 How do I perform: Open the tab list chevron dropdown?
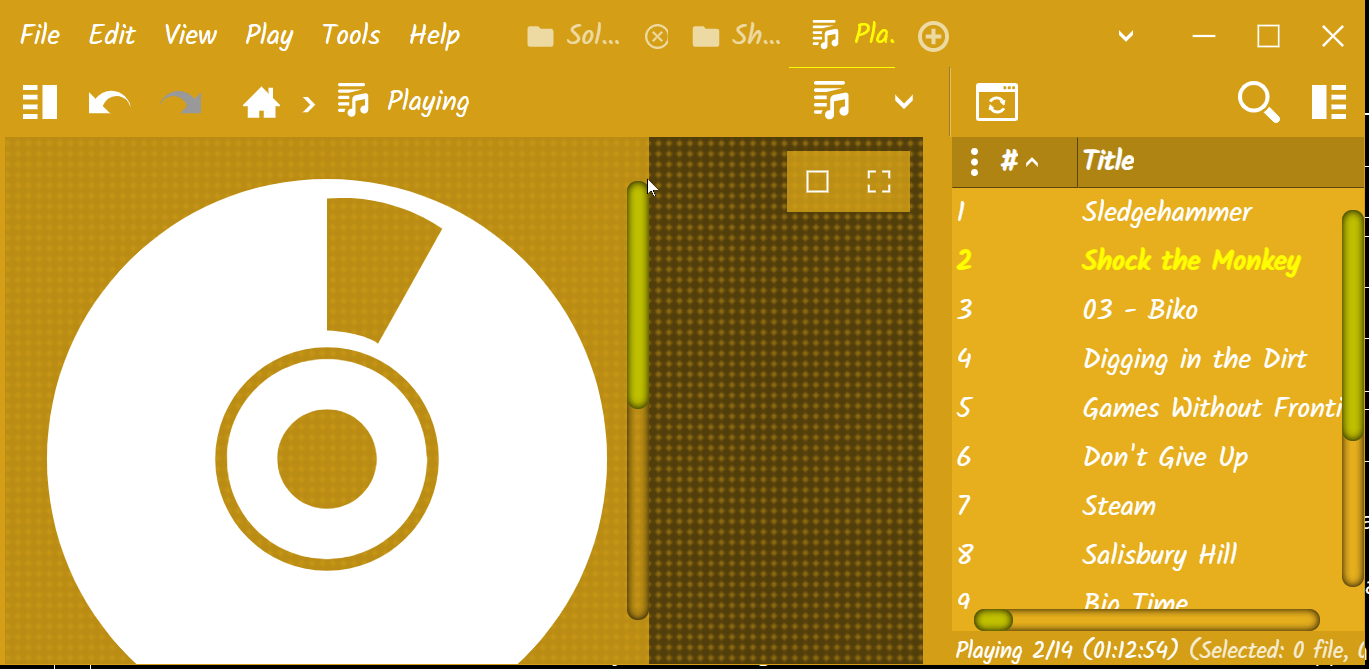pyautogui.click(x=1126, y=37)
